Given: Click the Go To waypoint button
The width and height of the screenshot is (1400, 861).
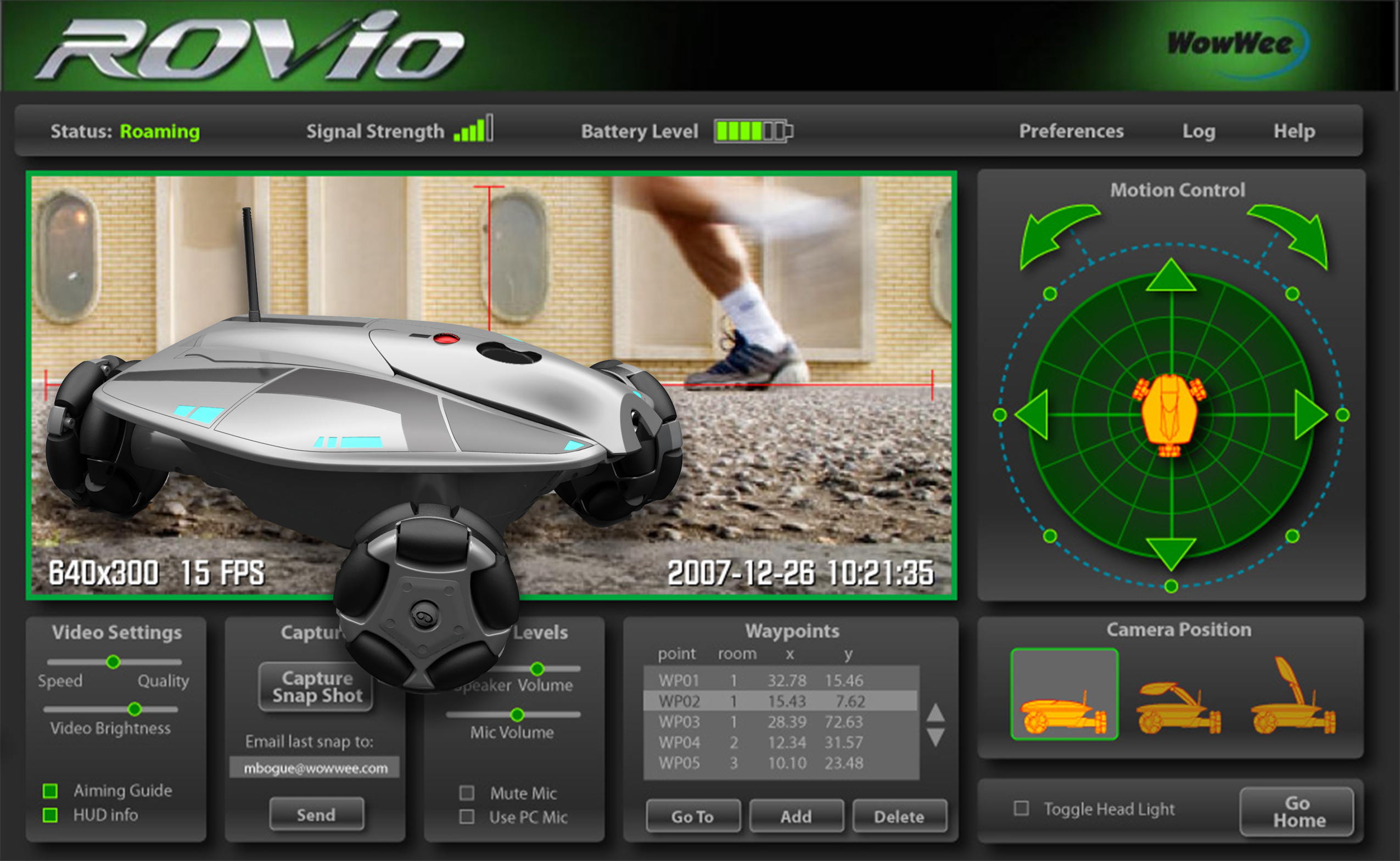Looking at the screenshot, I should point(693,817).
